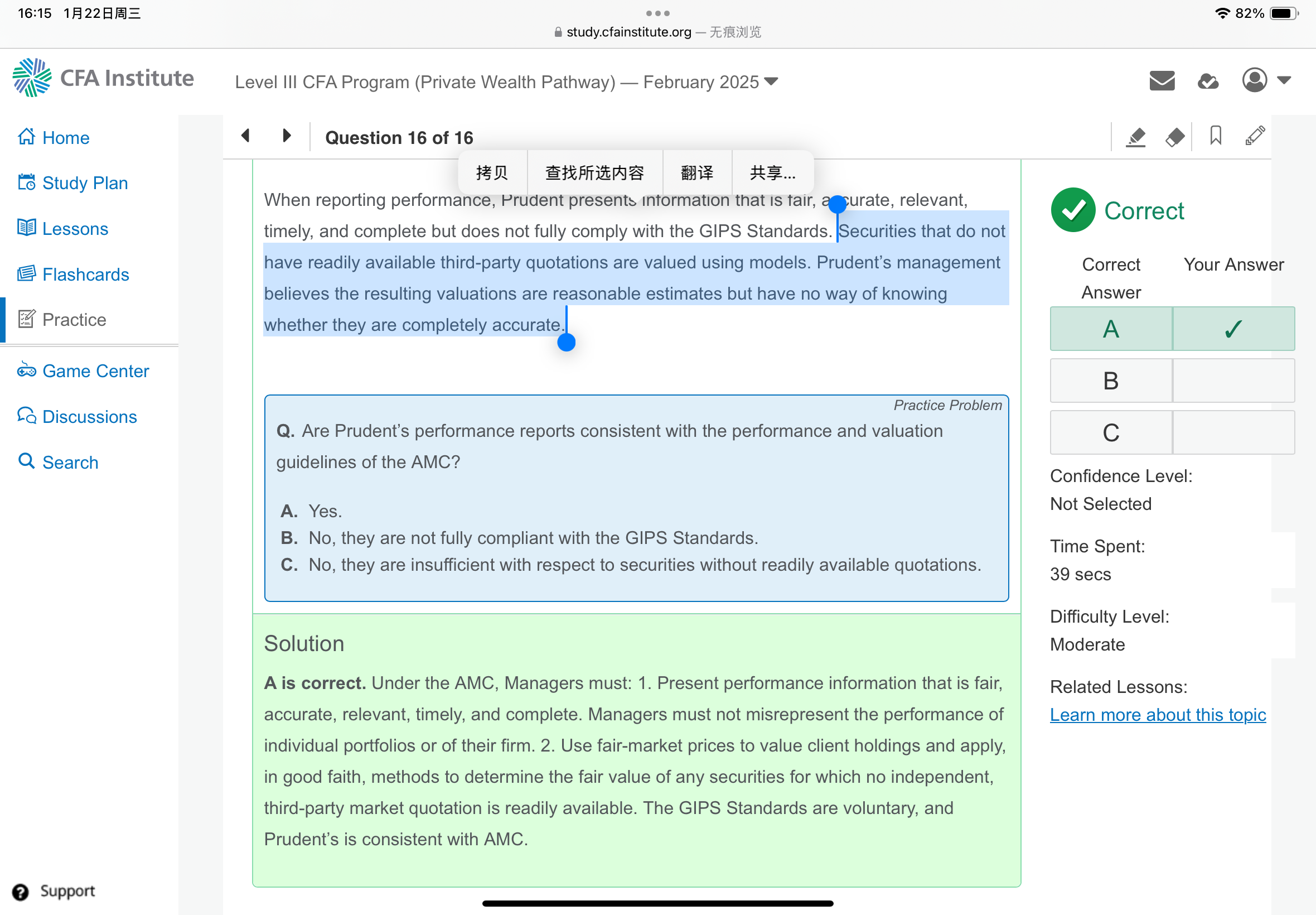Click the Question 16 of 16 title
Viewport: 1316px width, 915px height.
click(x=399, y=138)
